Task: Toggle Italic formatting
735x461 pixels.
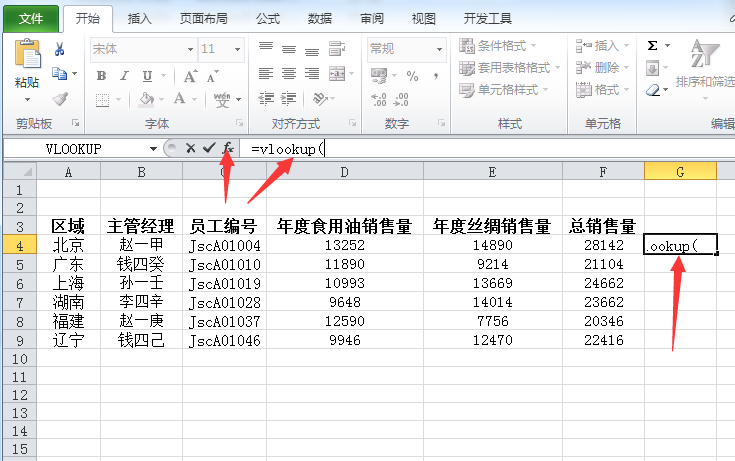Action: [x=124, y=76]
